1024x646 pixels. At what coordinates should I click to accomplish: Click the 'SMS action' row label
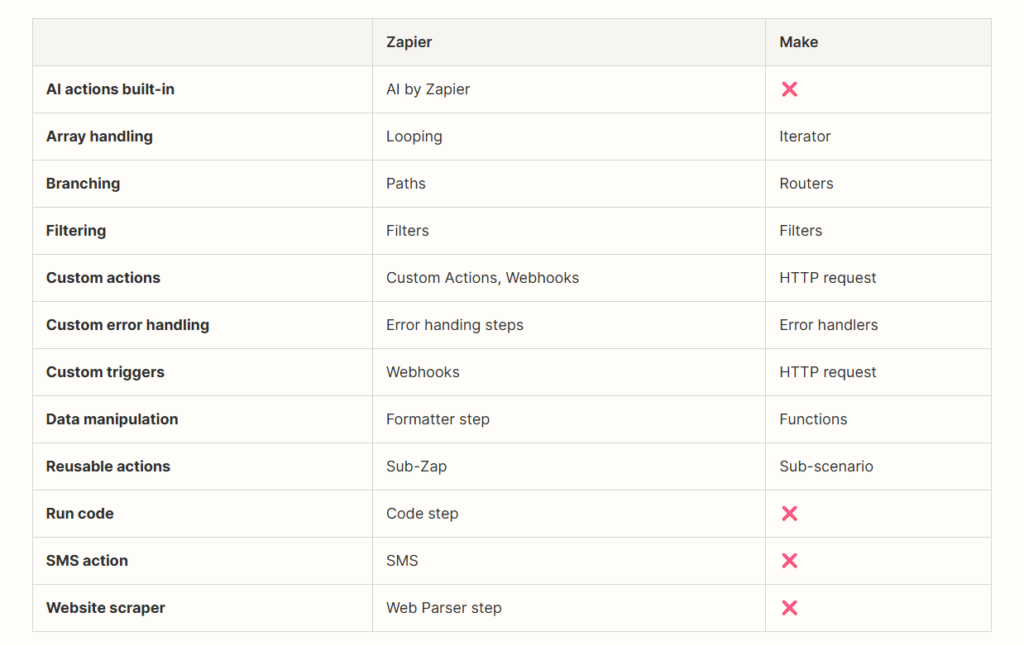click(x=87, y=560)
